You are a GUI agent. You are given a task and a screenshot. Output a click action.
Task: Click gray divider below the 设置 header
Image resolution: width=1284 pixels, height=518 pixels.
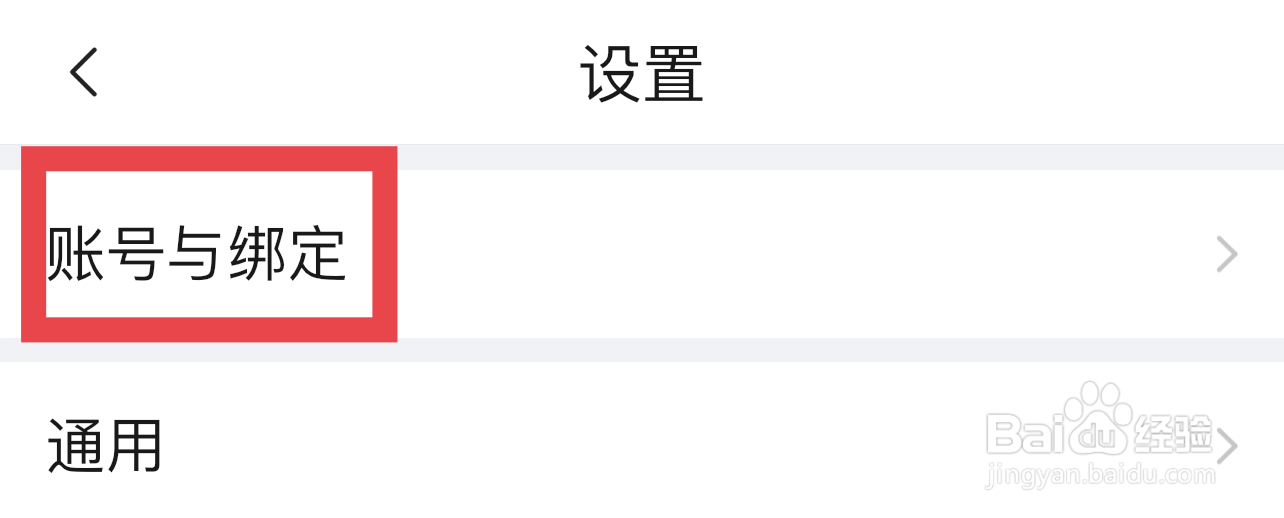click(800, 157)
